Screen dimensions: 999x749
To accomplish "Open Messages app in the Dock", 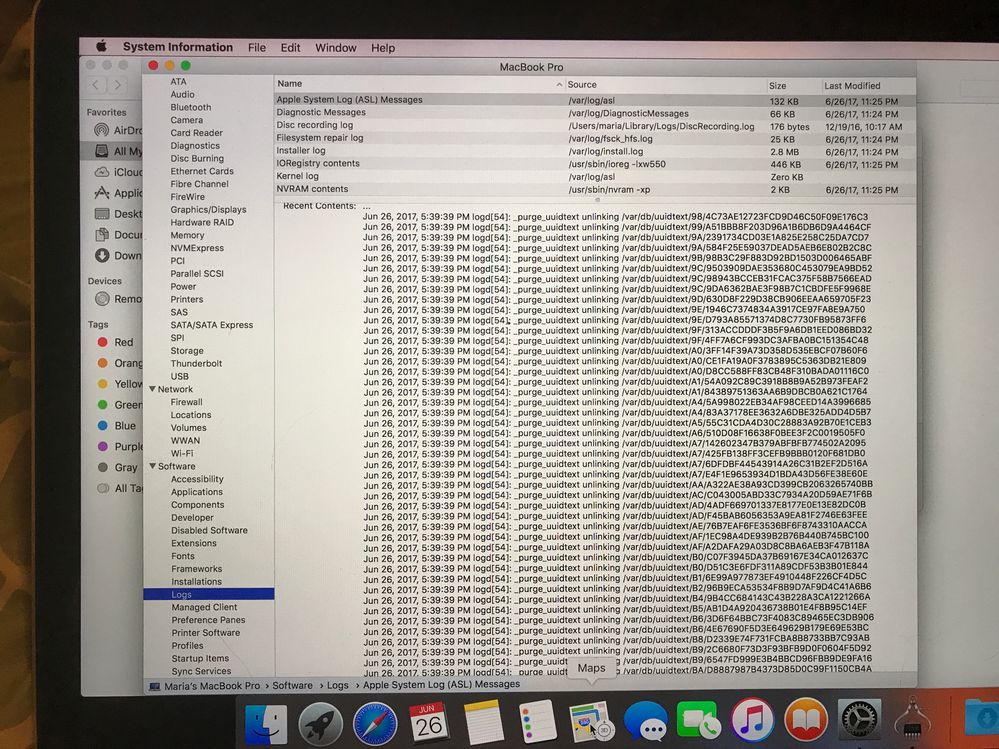I will click(x=645, y=721).
